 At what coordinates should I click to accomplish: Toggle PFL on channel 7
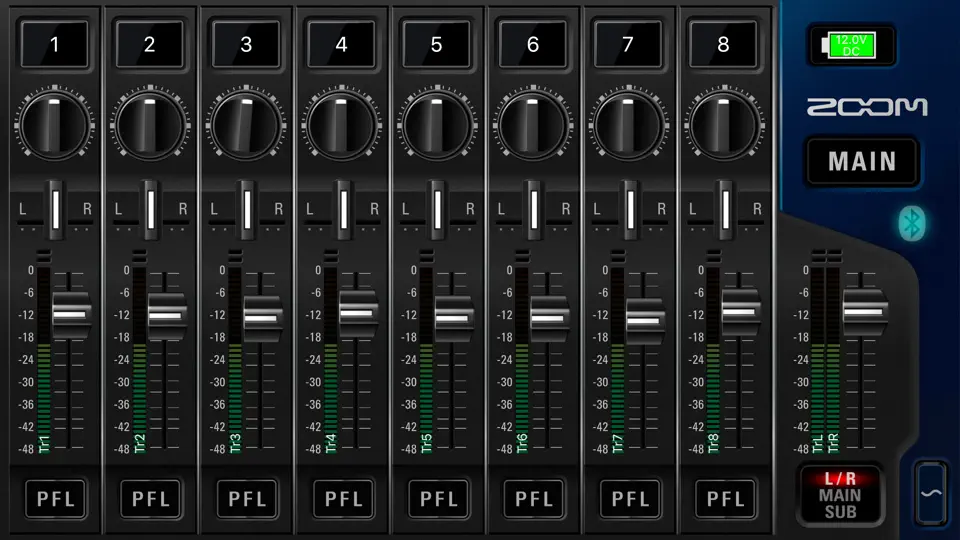coord(630,499)
